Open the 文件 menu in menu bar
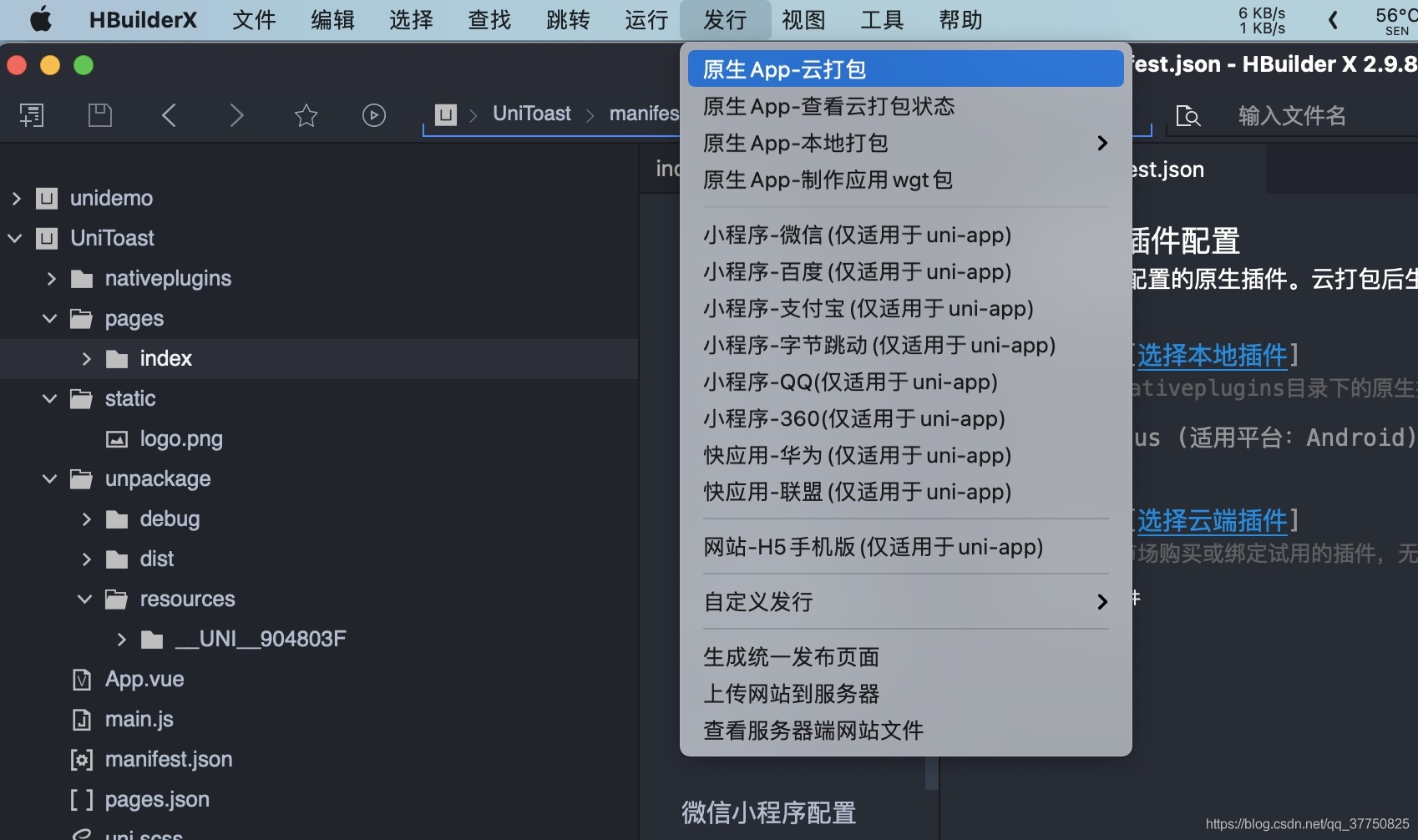The height and width of the screenshot is (840, 1418). point(254,19)
